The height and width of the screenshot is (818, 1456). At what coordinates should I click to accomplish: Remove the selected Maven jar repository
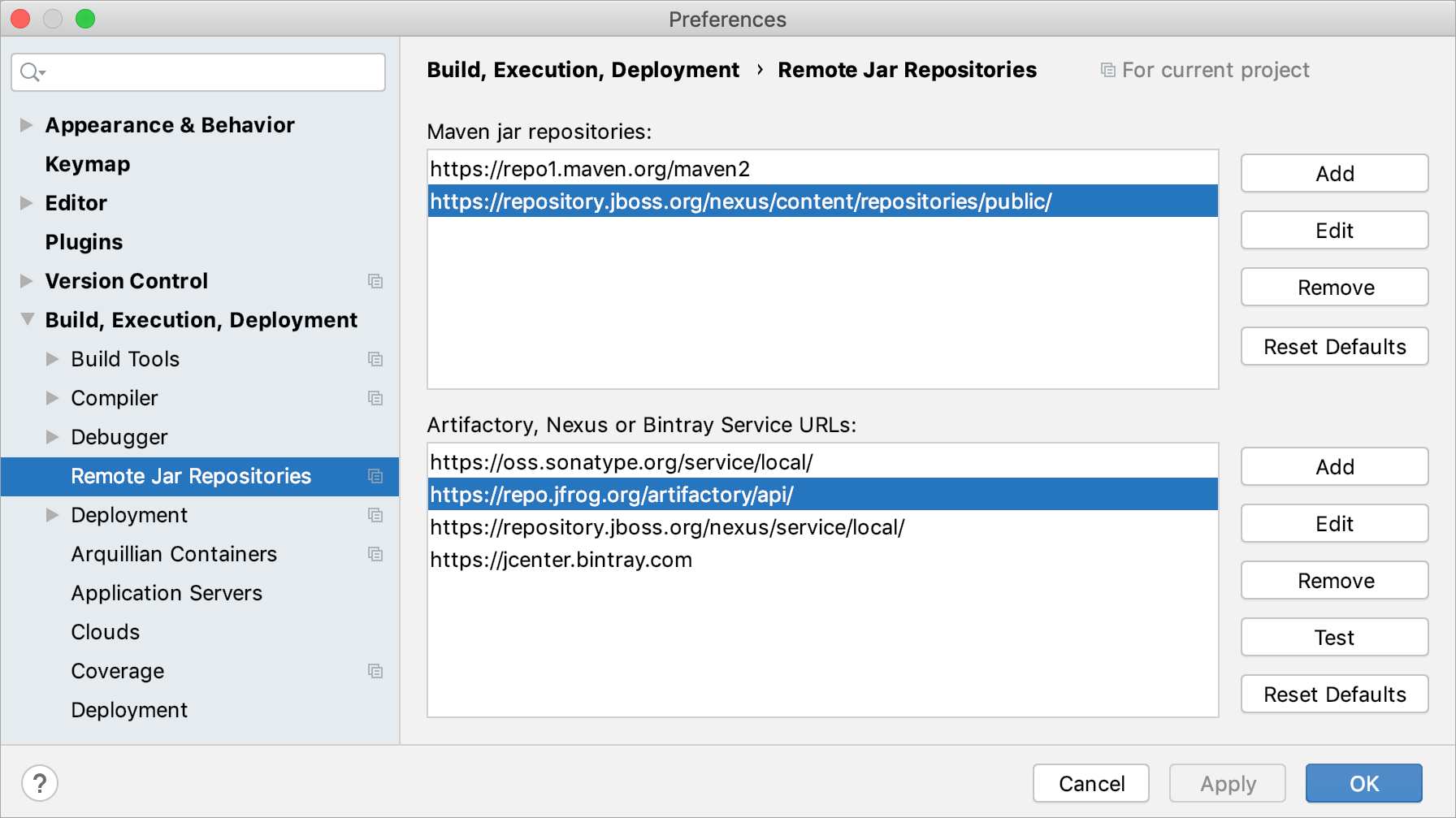coord(1334,287)
